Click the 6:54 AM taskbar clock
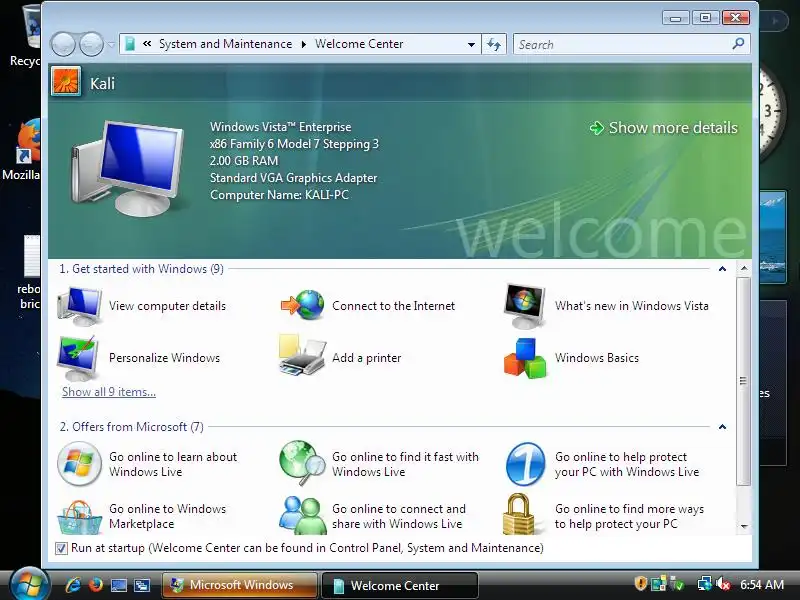The height and width of the screenshot is (600, 800). click(x=762, y=584)
